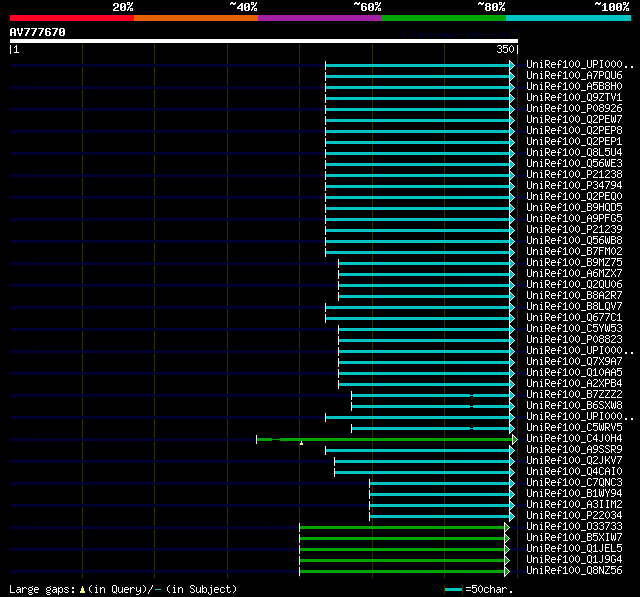Image resolution: width=640 pixels, height=597 pixels.
Task: Click the UniRef100_A9PFG5 entry
Action: (x=574, y=219)
